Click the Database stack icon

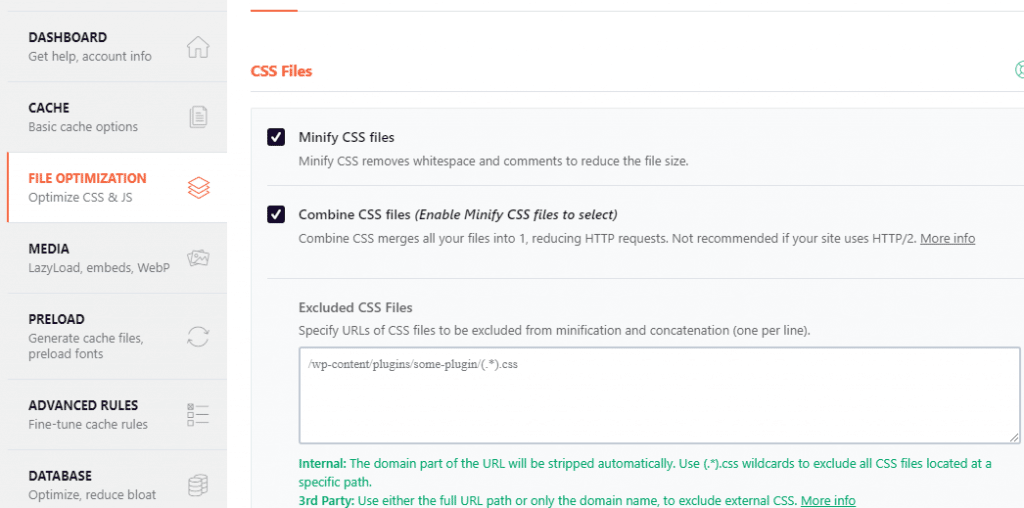[x=198, y=485]
